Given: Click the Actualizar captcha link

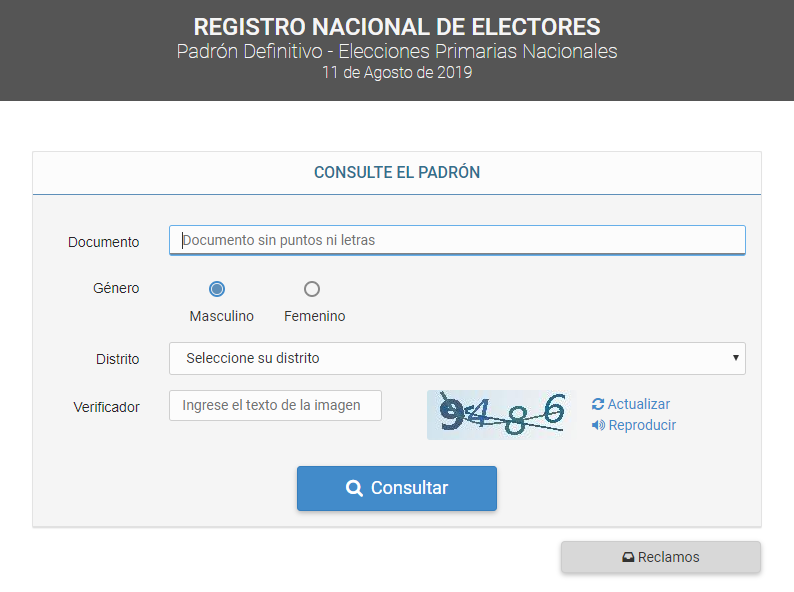Looking at the screenshot, I should pos(638,404).
